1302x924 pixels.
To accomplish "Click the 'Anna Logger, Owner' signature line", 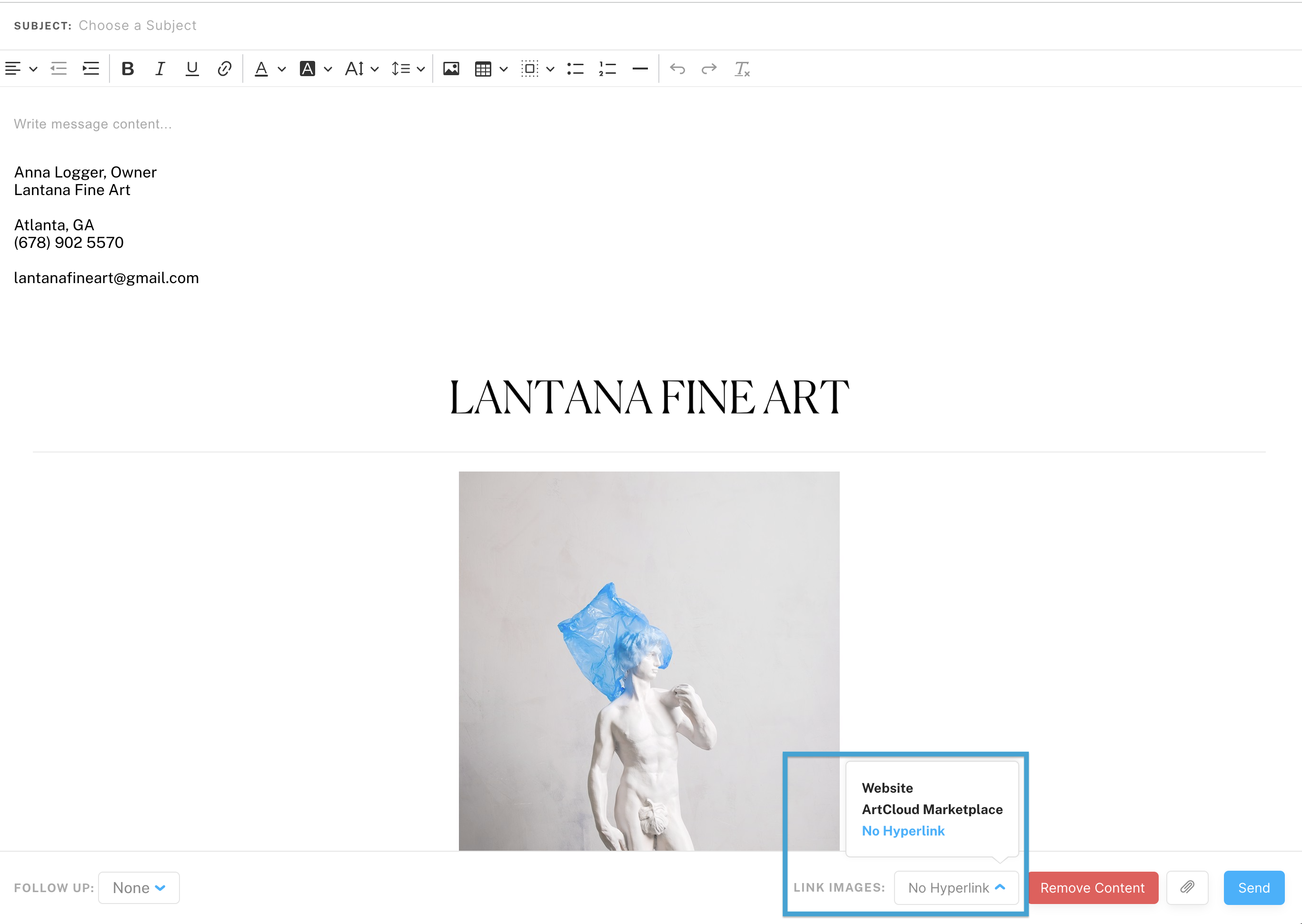I will click(85, 172).
